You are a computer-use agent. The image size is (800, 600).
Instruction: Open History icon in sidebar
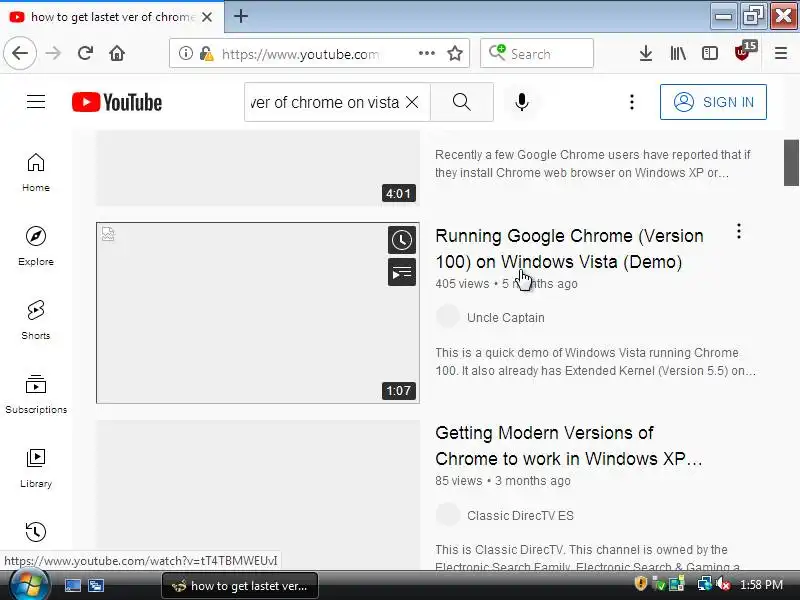pyautogui.click(x=36, y=532)
